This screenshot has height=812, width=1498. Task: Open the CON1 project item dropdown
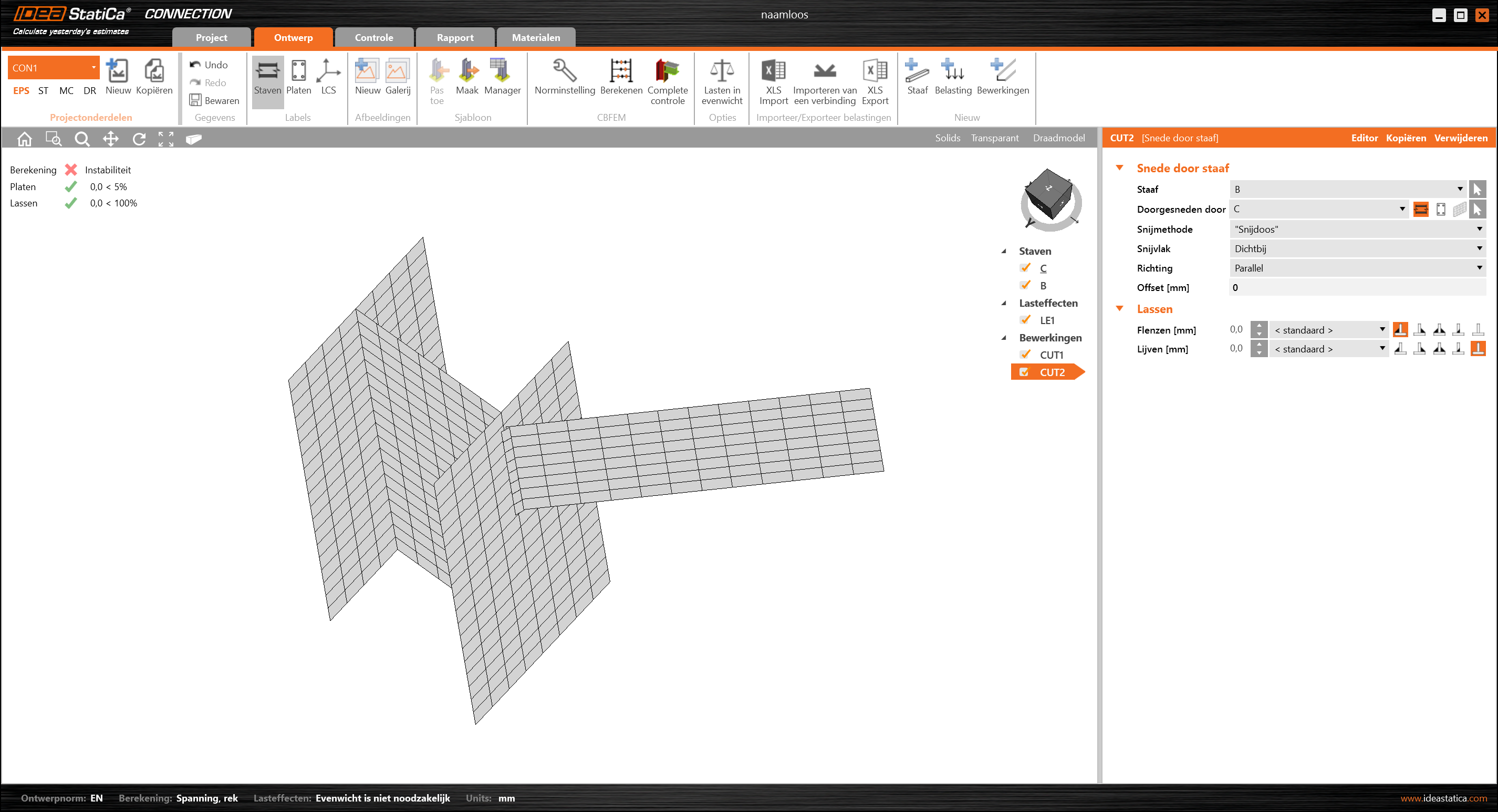tap(93, 67)
